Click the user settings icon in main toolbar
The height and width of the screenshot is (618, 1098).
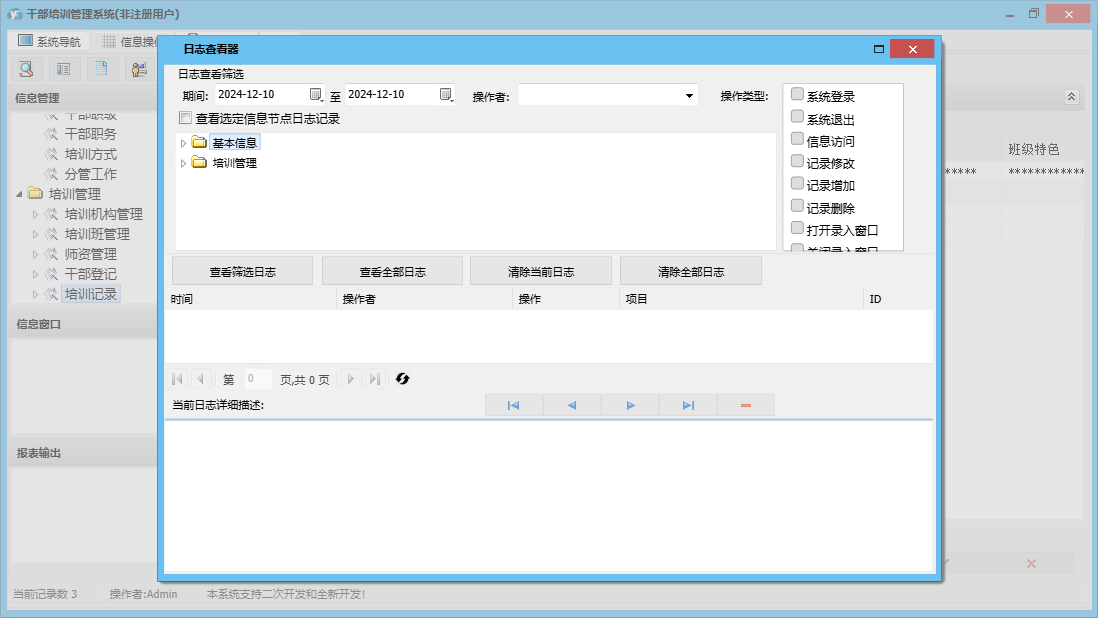coord(139,69)
